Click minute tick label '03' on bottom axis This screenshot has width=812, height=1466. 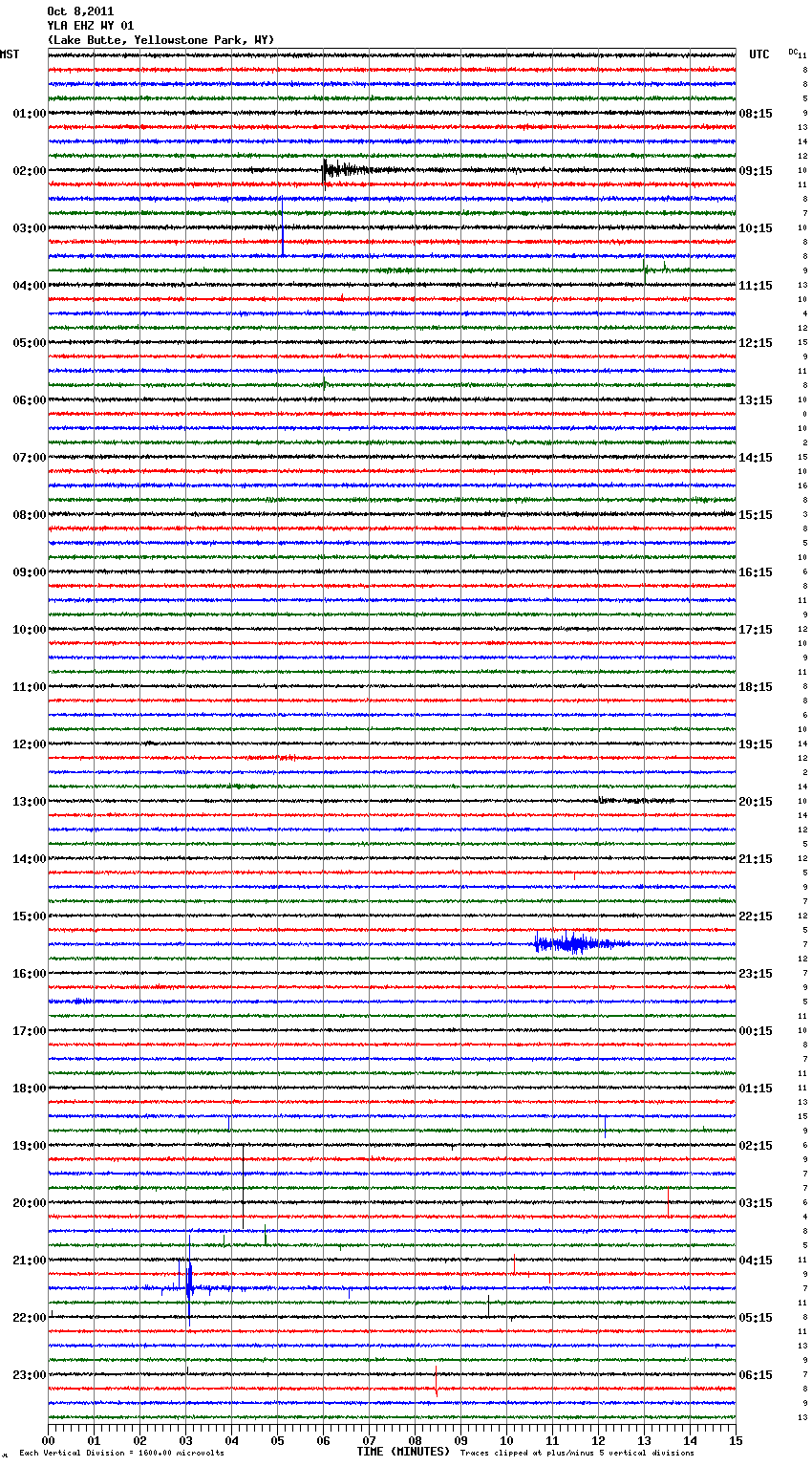point(185,1440)
